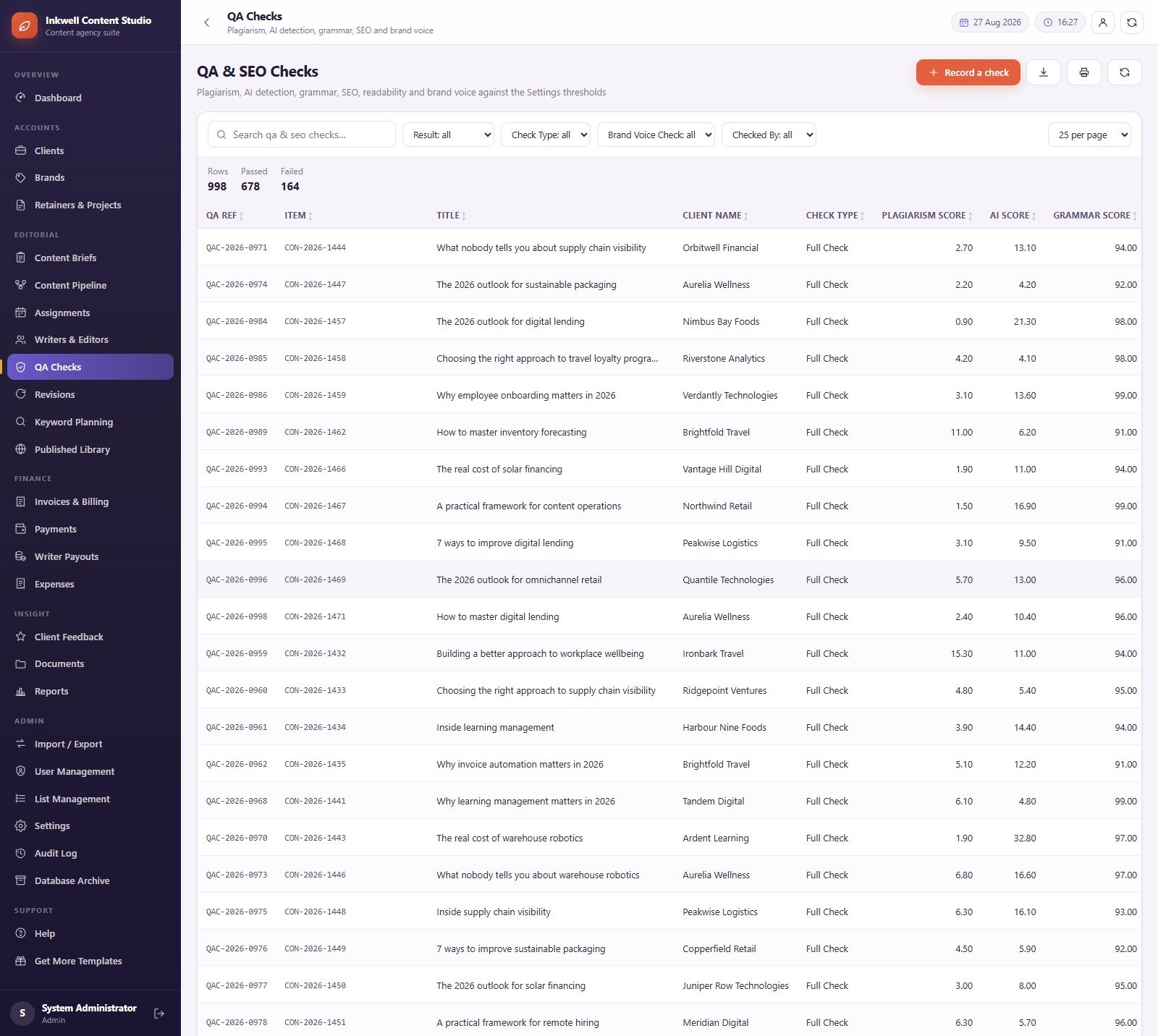This screenshot has height=1036, width=1158.
Task: Open Clients in the sidebar
Action: coord(90,150)
